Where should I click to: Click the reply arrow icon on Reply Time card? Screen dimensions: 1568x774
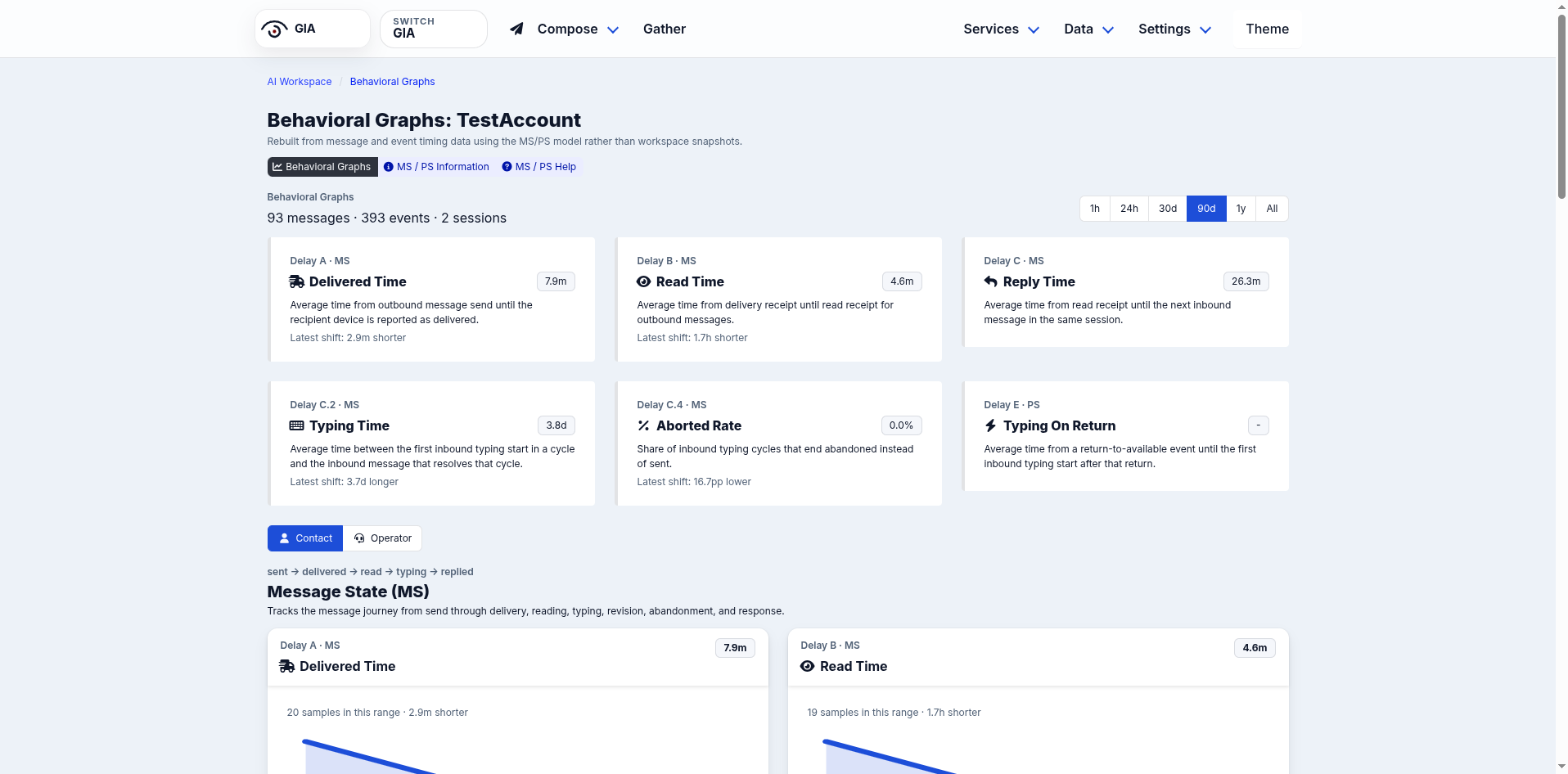[990, 281]
